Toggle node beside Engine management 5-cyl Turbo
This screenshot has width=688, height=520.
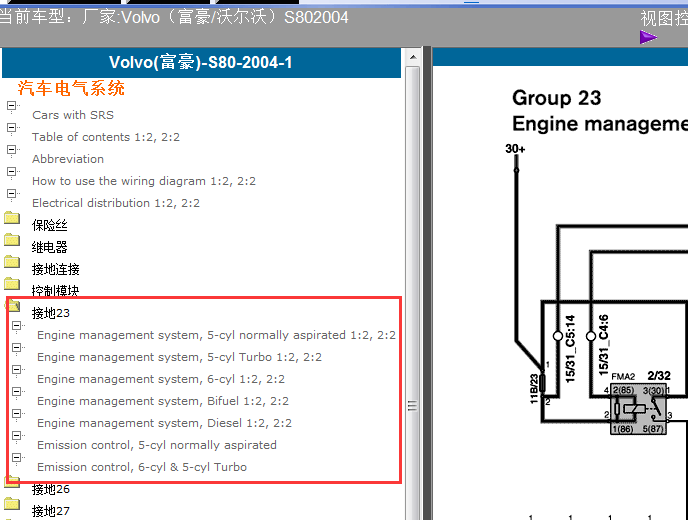tap(17, 348)
